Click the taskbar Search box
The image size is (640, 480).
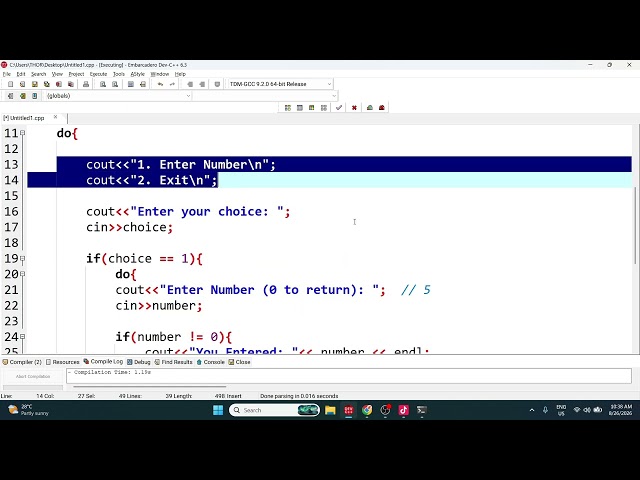coord(274,410)
